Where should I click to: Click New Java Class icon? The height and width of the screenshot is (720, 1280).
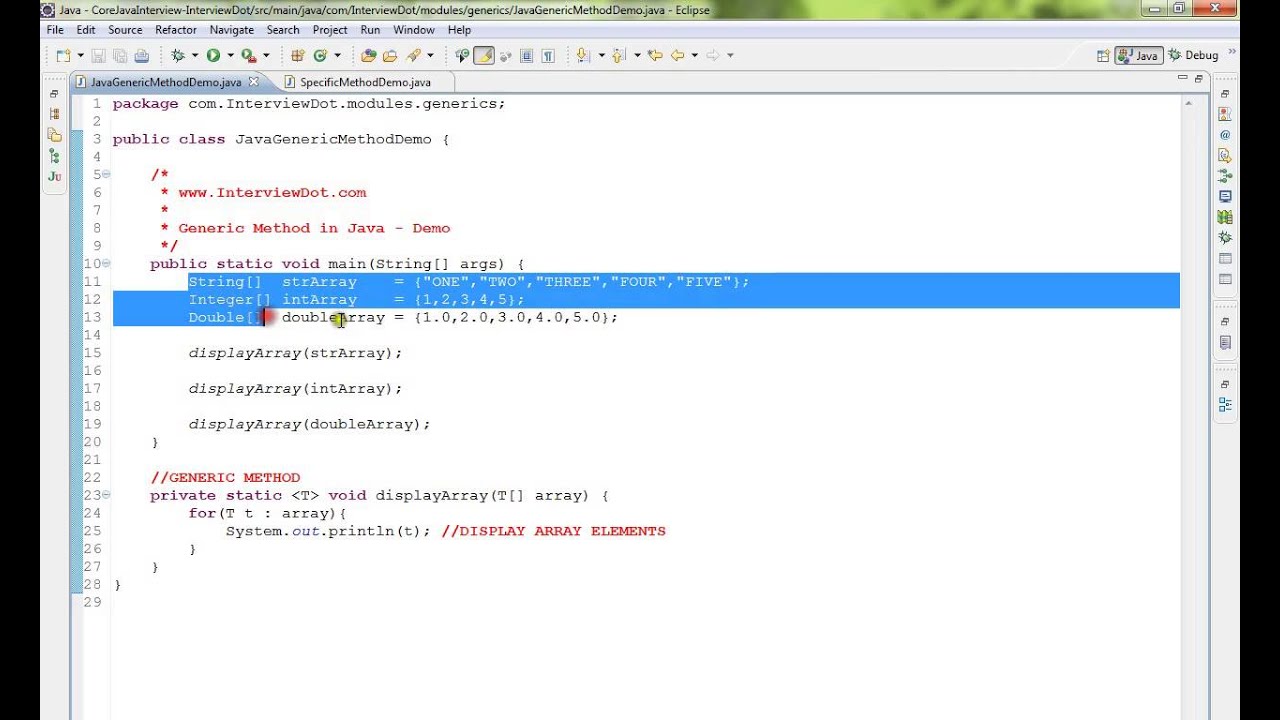coord(320,56)
